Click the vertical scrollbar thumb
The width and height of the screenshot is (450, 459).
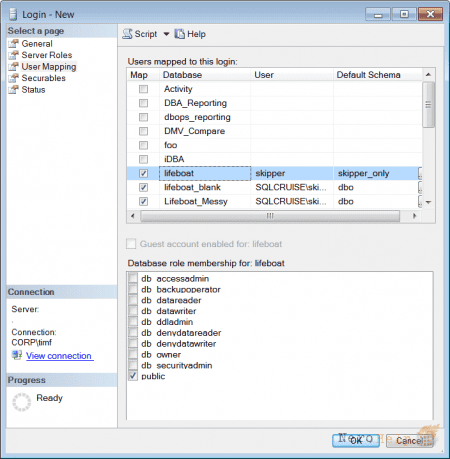pos(428,105)
